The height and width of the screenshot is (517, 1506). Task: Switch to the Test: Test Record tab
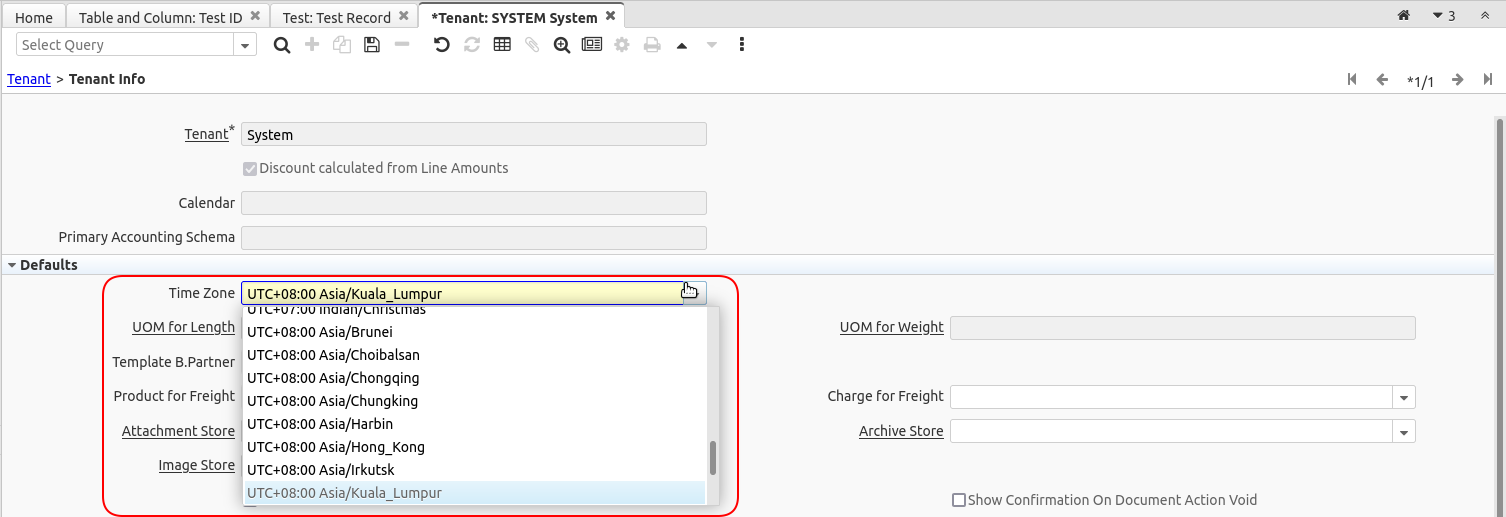click(337, 17)
